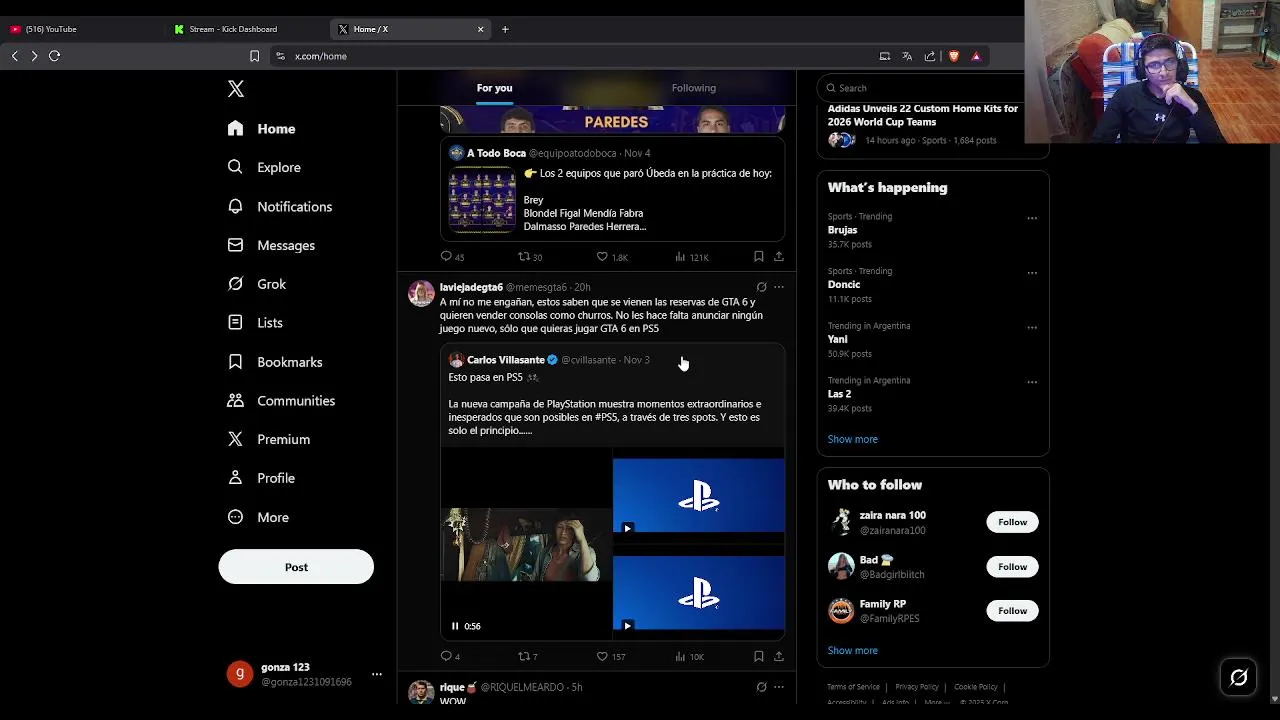Screen dimensions: 1280x720
Task: Open account options next to gonza 123
Action: 377,674
